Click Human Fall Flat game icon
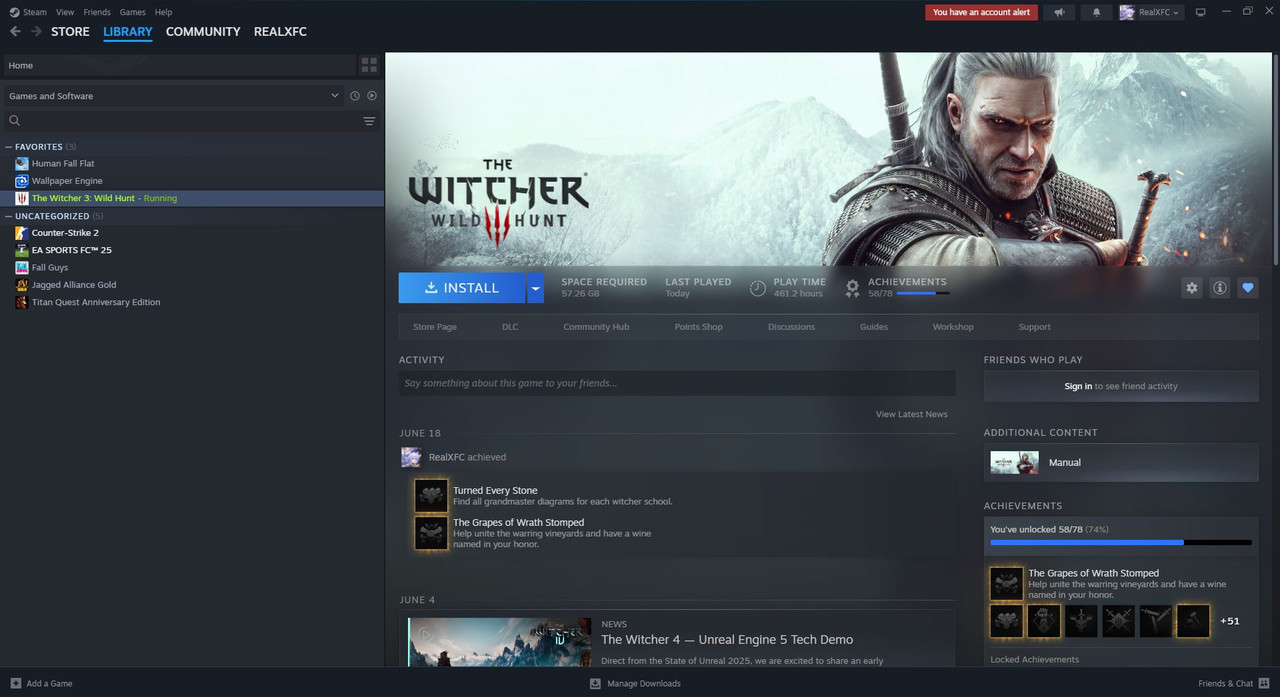 (x=22, y=164)
